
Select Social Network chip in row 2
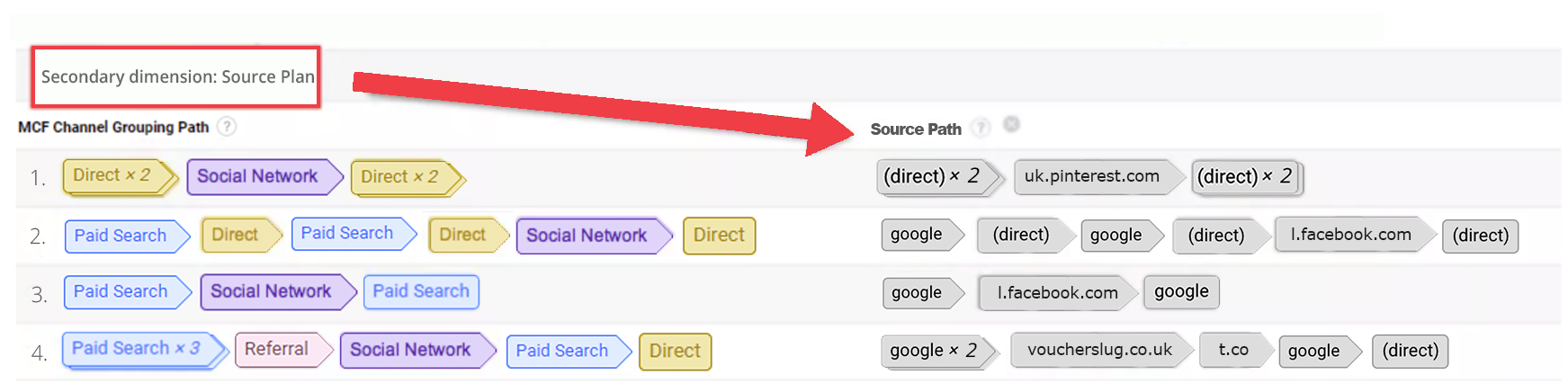point(587,236)
